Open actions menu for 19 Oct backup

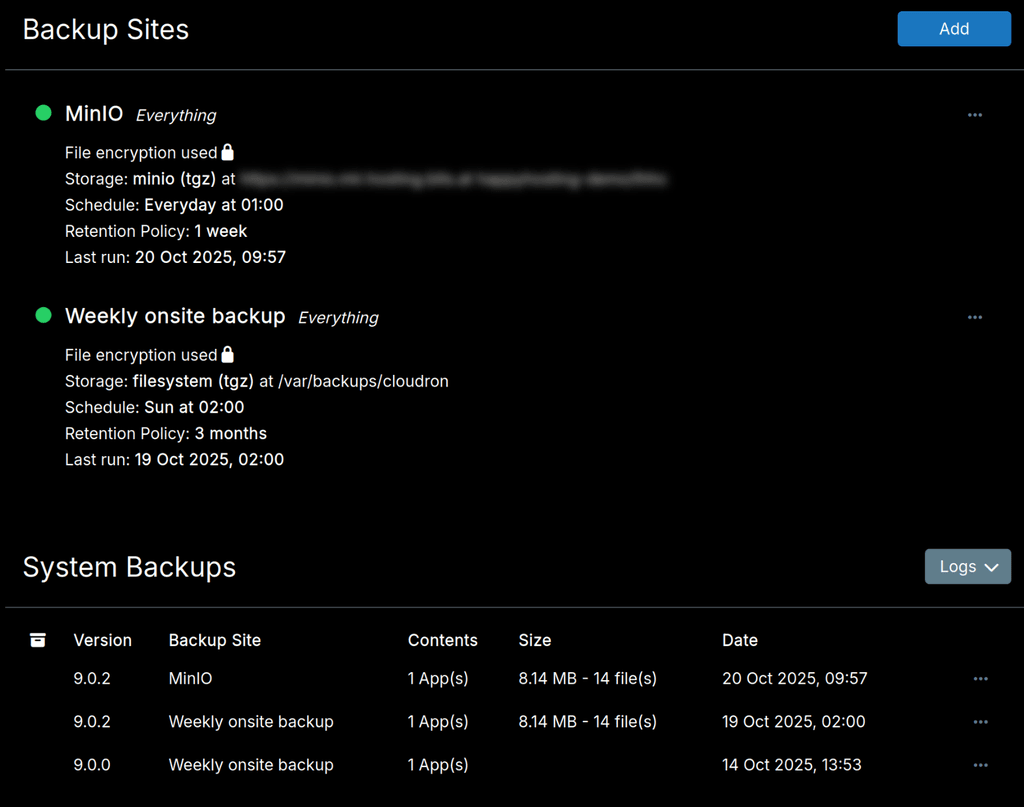980,722
